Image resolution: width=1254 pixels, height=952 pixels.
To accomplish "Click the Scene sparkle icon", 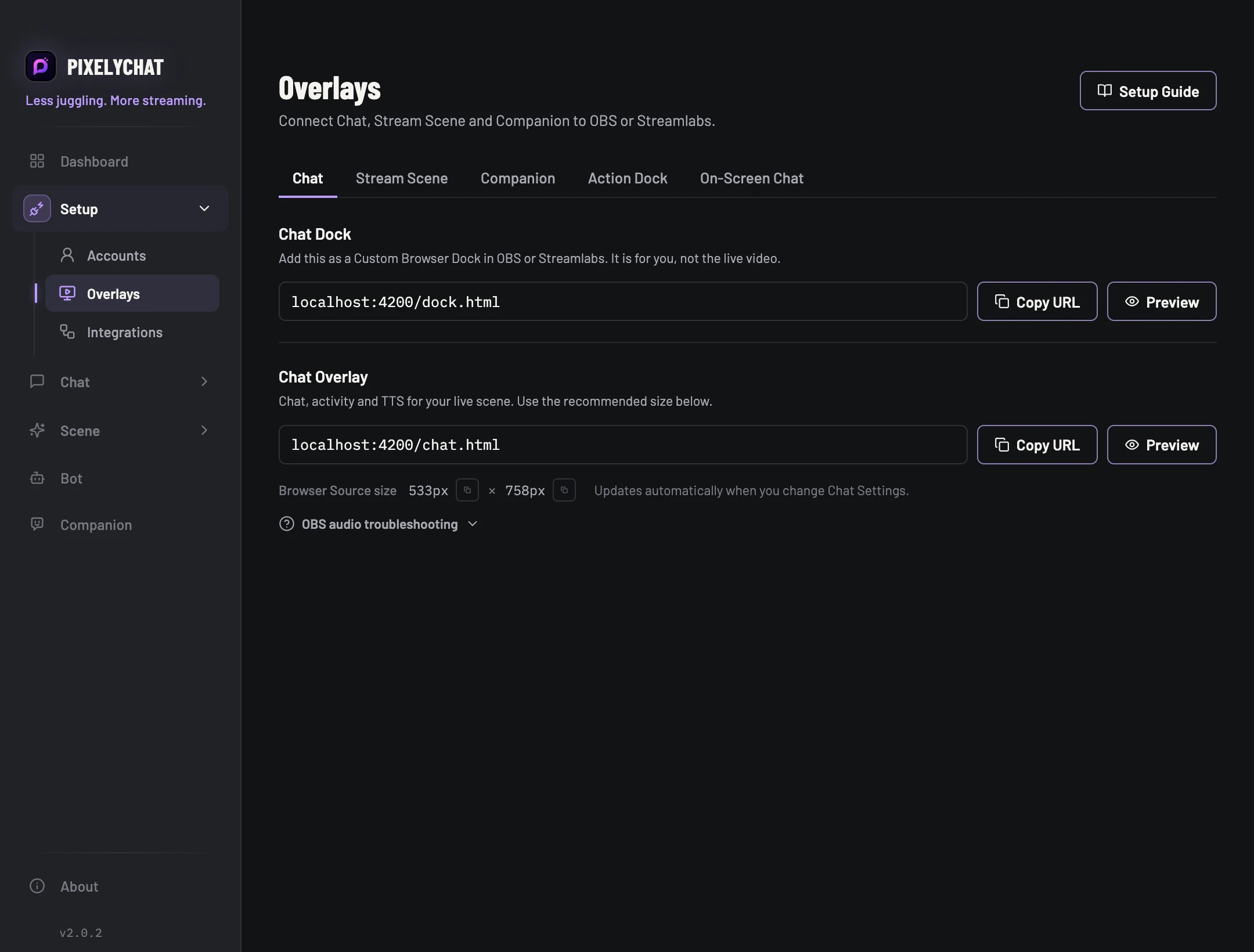I will 37,430.
